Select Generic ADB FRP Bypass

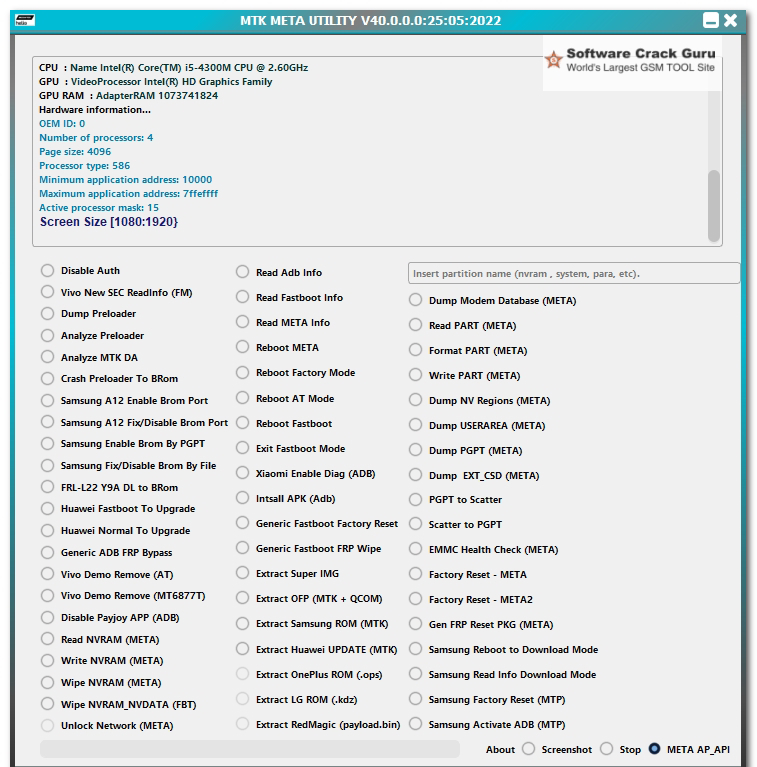[x=47, y=552]
